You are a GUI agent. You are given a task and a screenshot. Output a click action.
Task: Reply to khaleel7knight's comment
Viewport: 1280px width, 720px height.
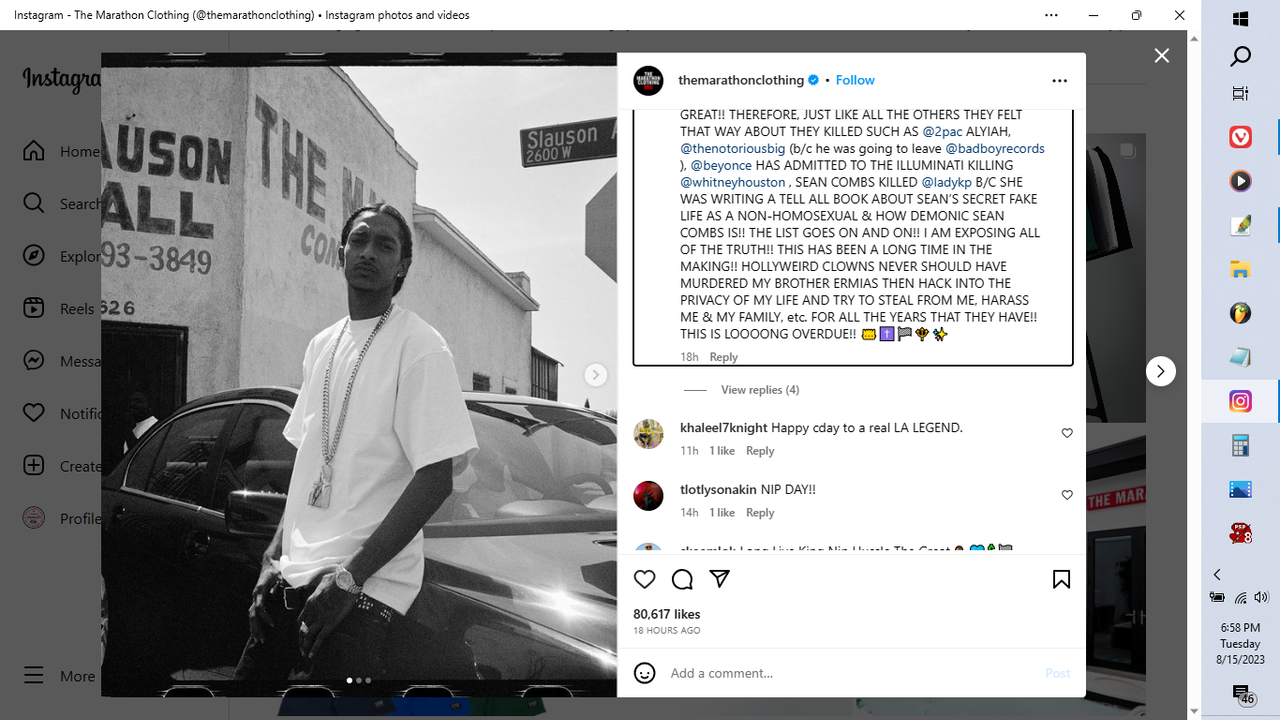pos(760,451)
